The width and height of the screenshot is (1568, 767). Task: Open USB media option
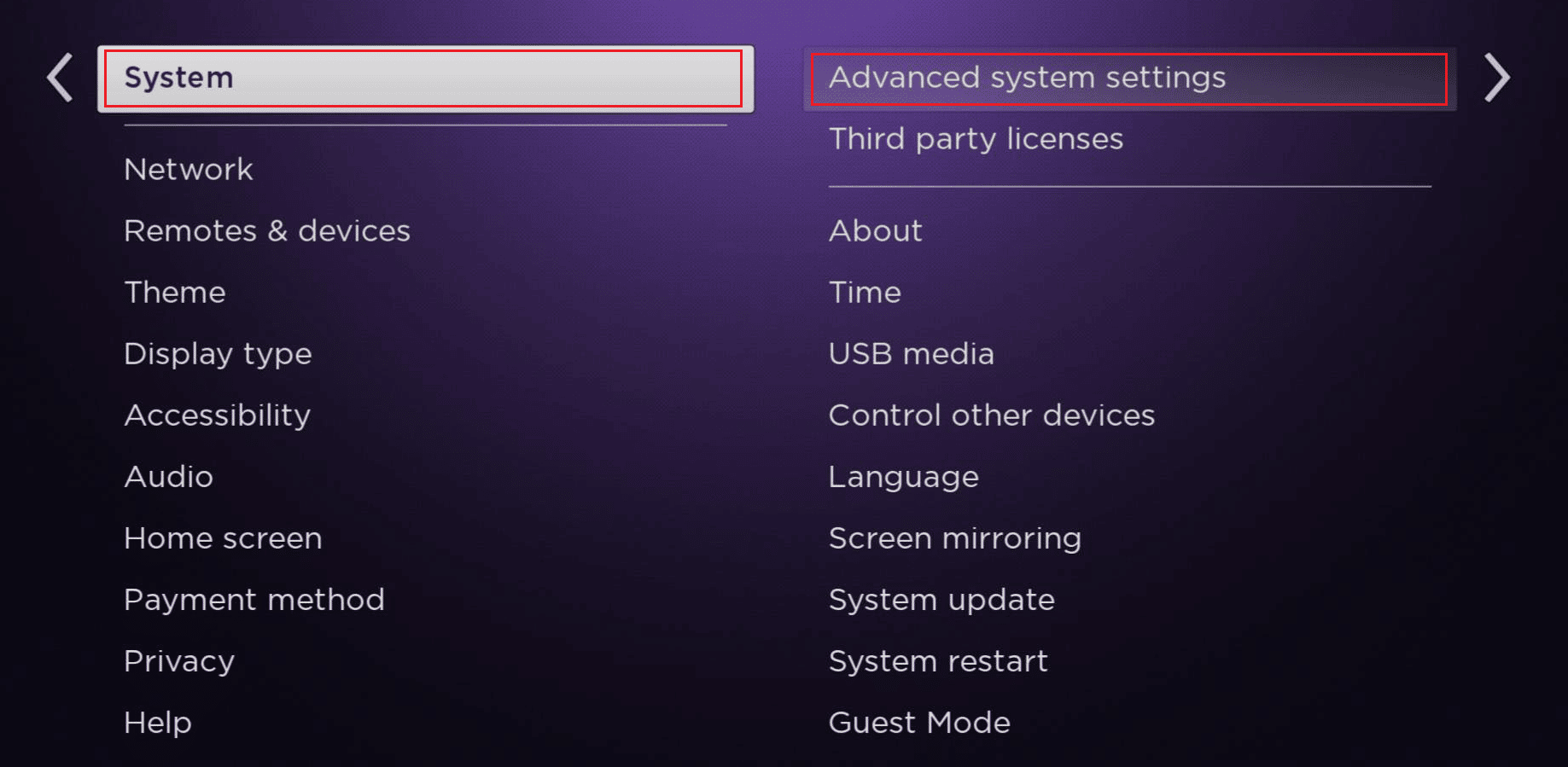pos(911,354)
